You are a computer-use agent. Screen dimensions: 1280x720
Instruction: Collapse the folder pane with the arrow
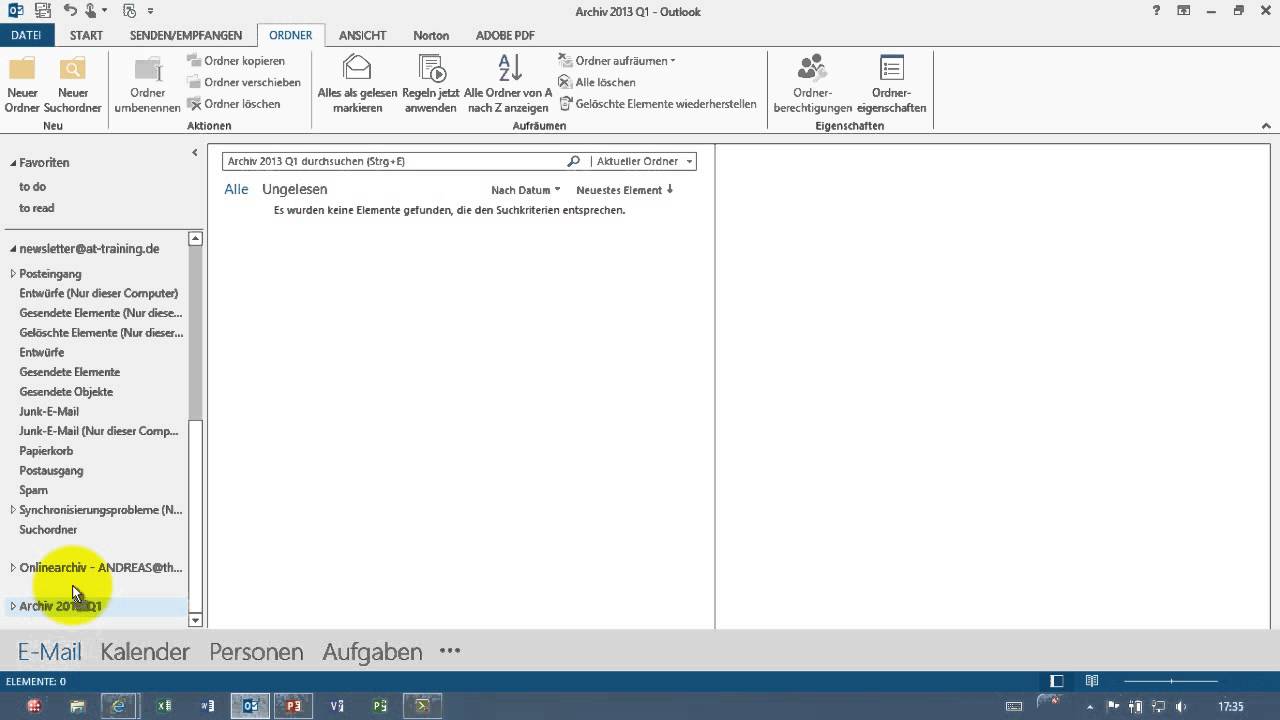pos(195,152)
